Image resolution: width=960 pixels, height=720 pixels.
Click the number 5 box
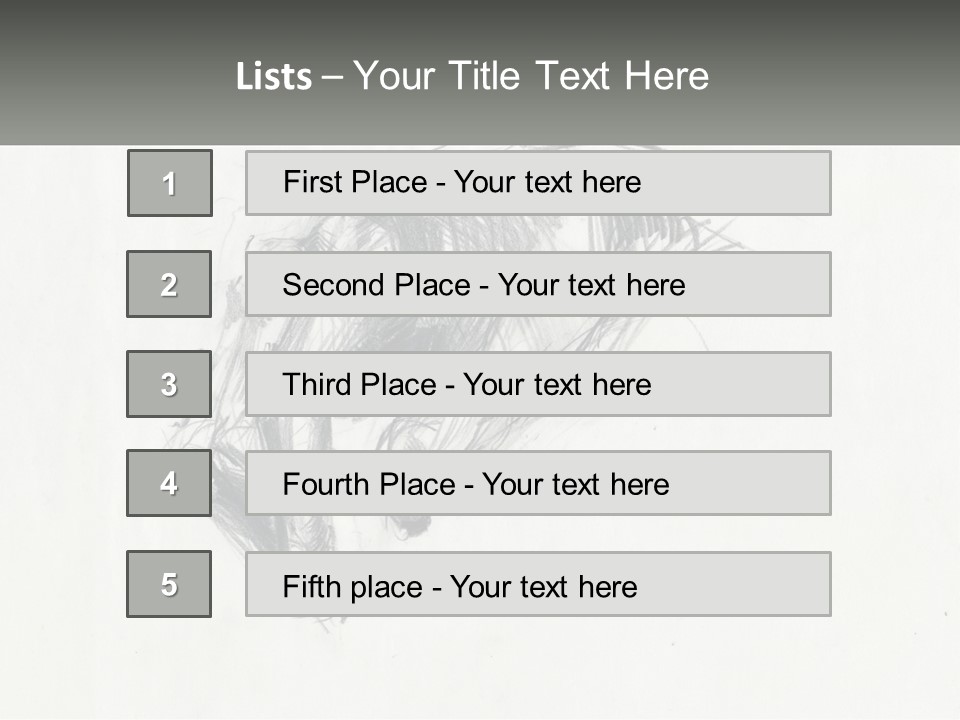169,584
